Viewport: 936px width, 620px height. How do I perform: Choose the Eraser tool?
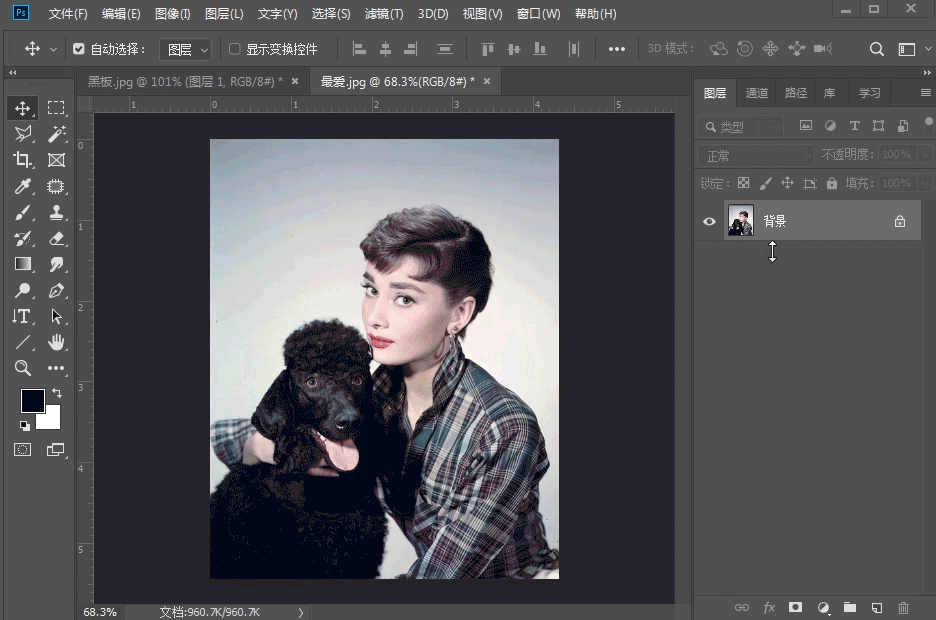(56, 238)
